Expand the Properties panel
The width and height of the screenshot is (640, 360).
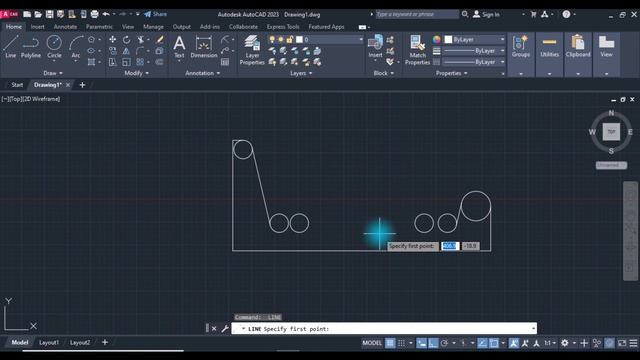click(451, 73)
